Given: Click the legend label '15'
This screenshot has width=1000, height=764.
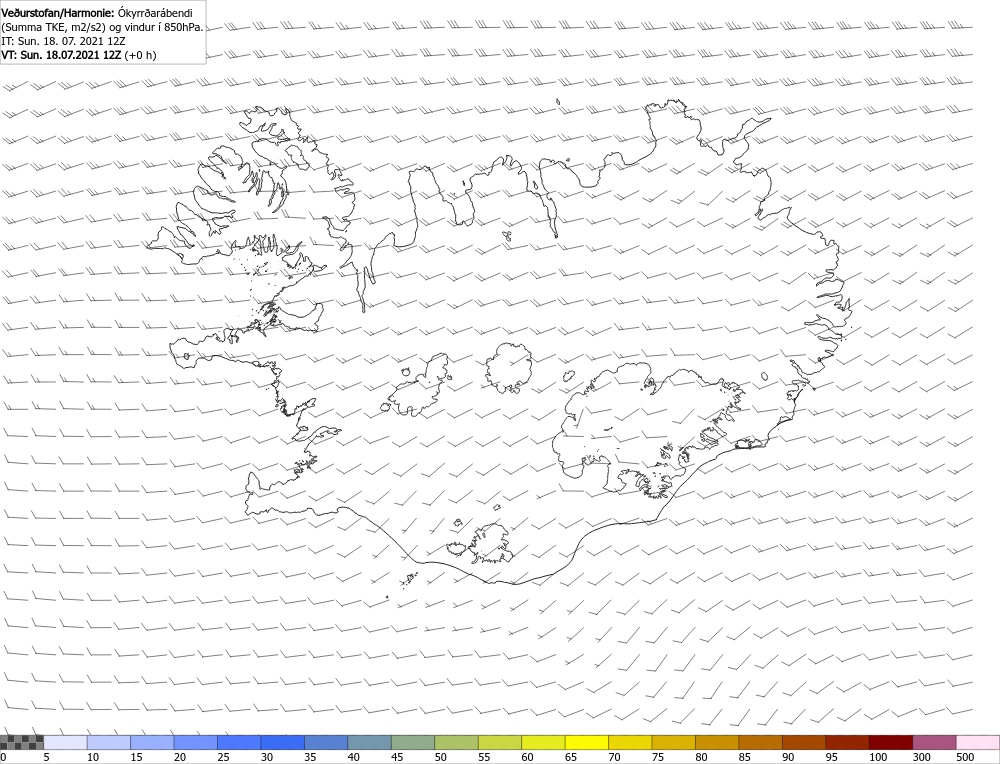Looking at the screenshot, I should (136, 757).
